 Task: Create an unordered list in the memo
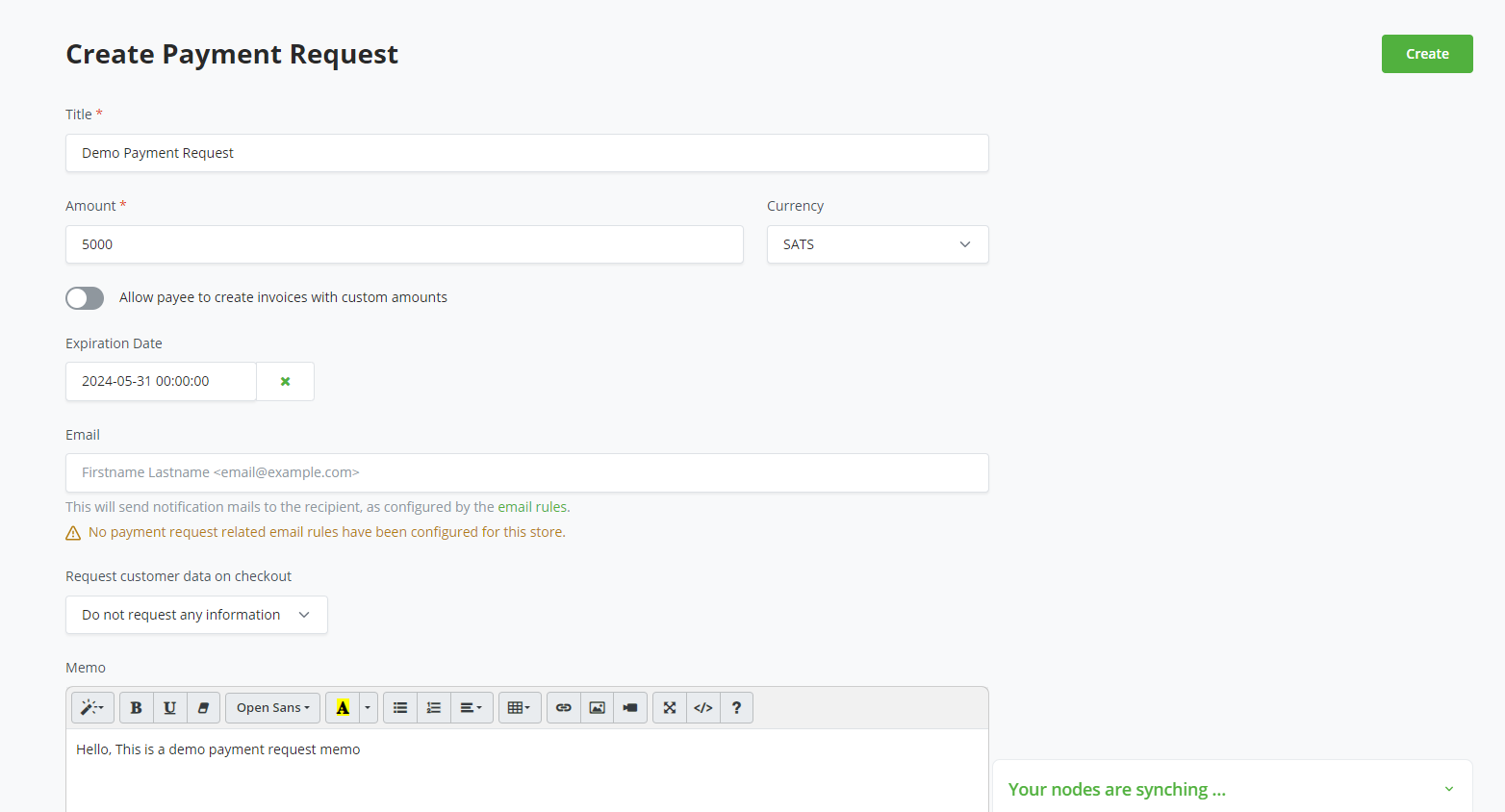coord(399,707)
